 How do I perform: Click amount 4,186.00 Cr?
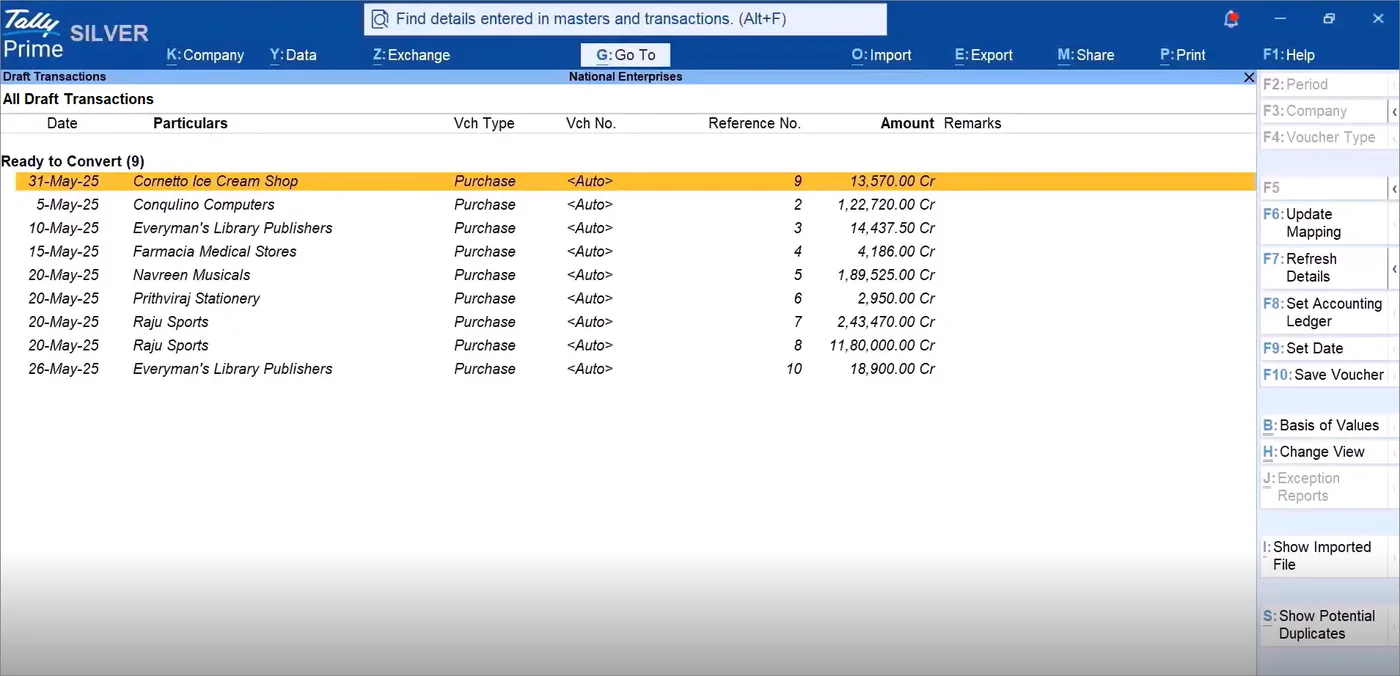coord(896,251)
